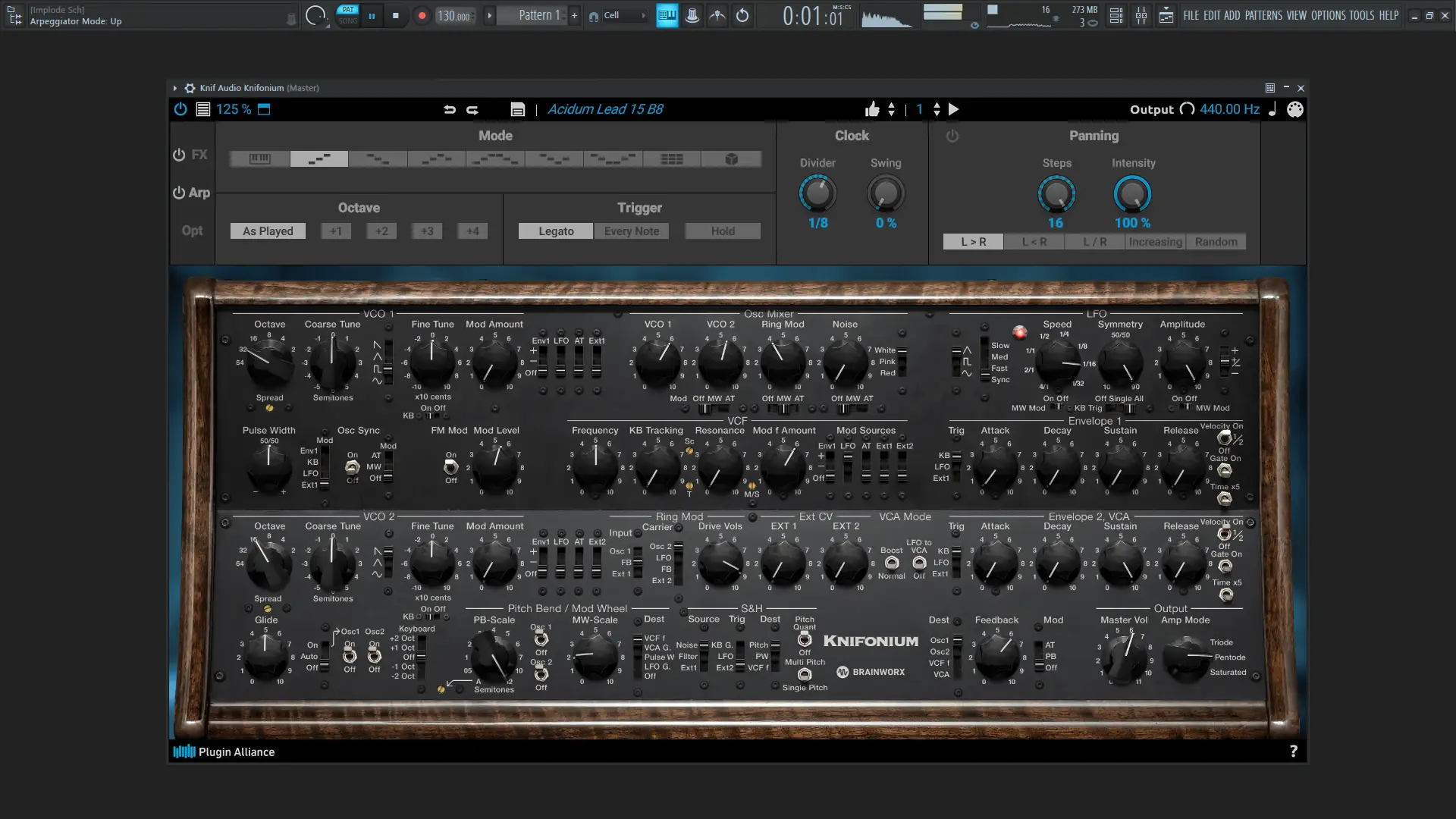The height and width of the screenshot is (819, 1456).
Task: Select the random dice arpeggiator mode
Action: (x=731, y=159)
